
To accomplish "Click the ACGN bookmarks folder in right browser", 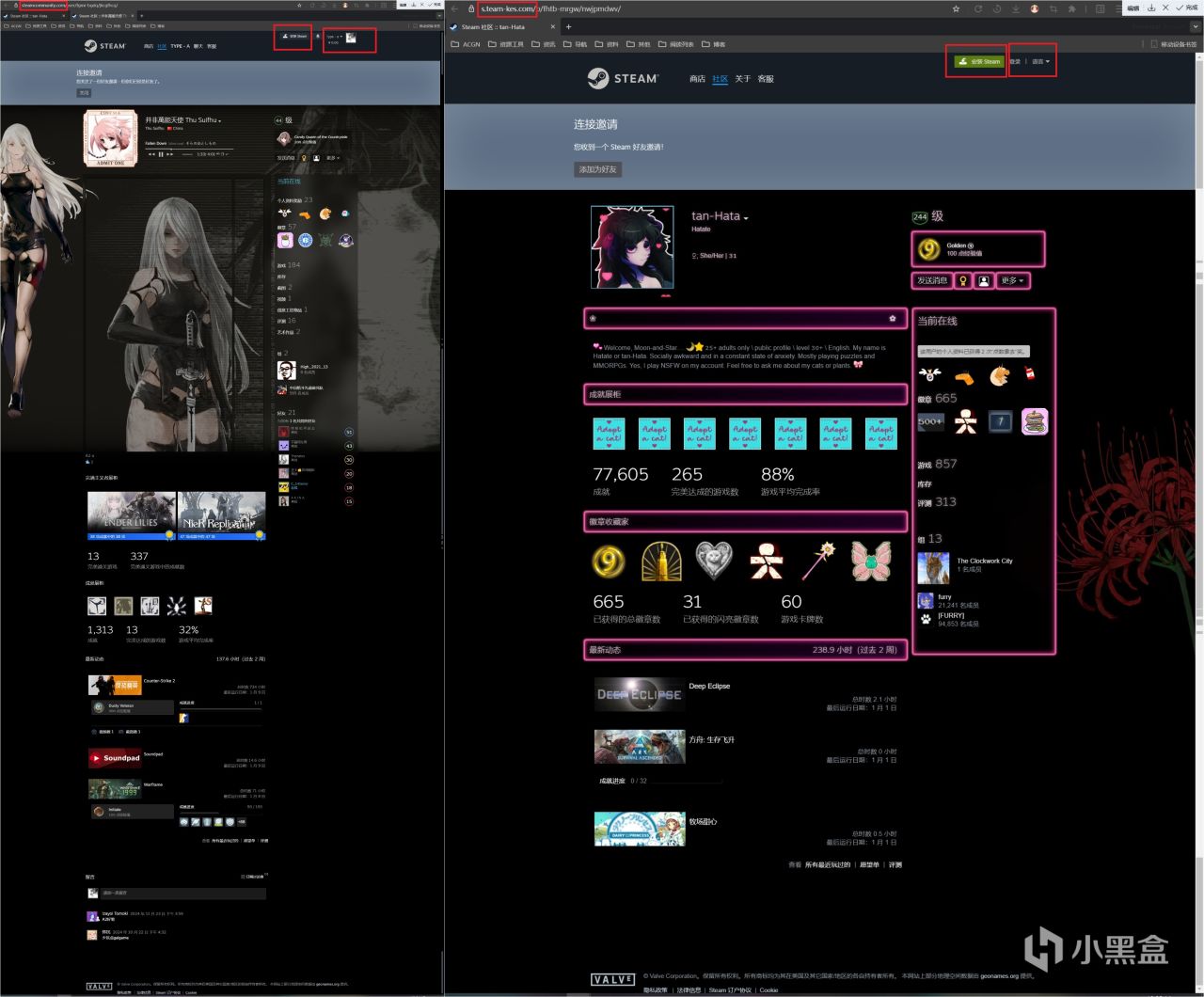I will tap(466, 44).
